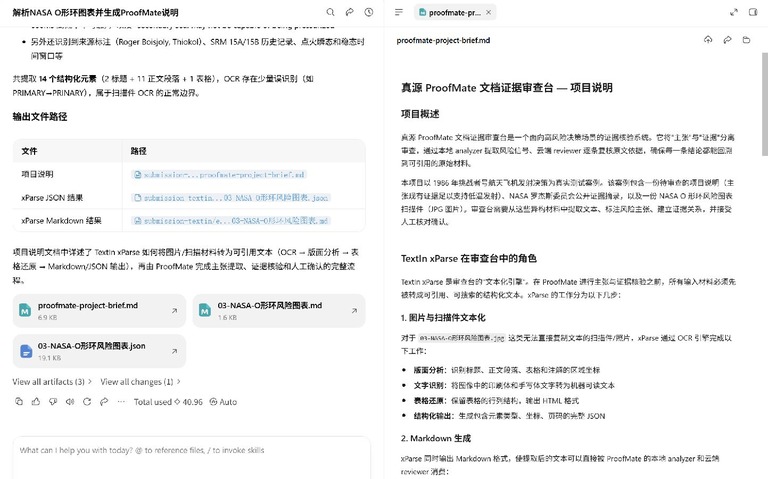This screenshot has height=479, width=768.
Task: Click the document title '真源 ProofMate 文档证据审查台 — 项目说明'
Action: point(507,88)
